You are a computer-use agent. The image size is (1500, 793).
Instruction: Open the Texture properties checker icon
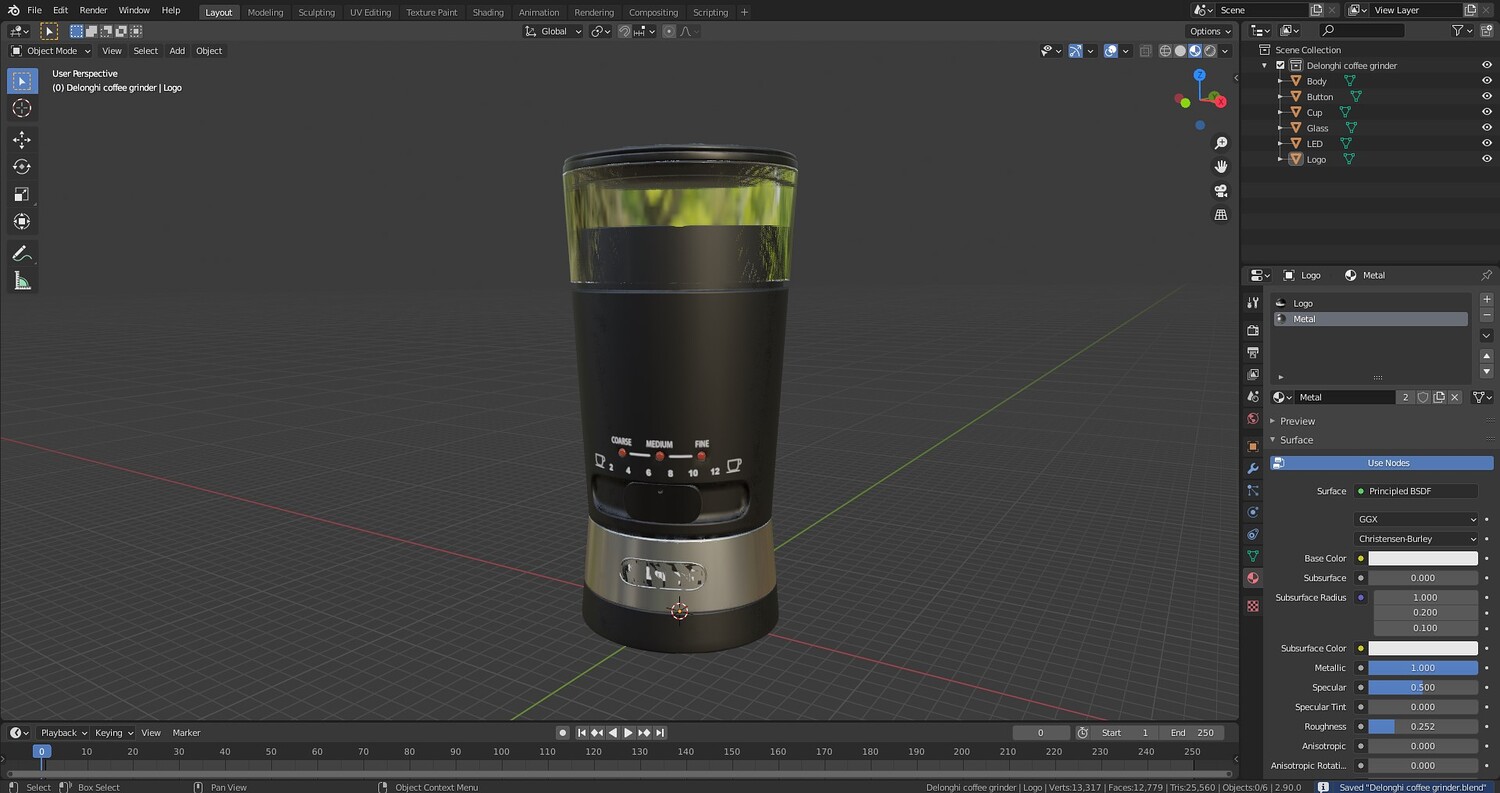1253,606
